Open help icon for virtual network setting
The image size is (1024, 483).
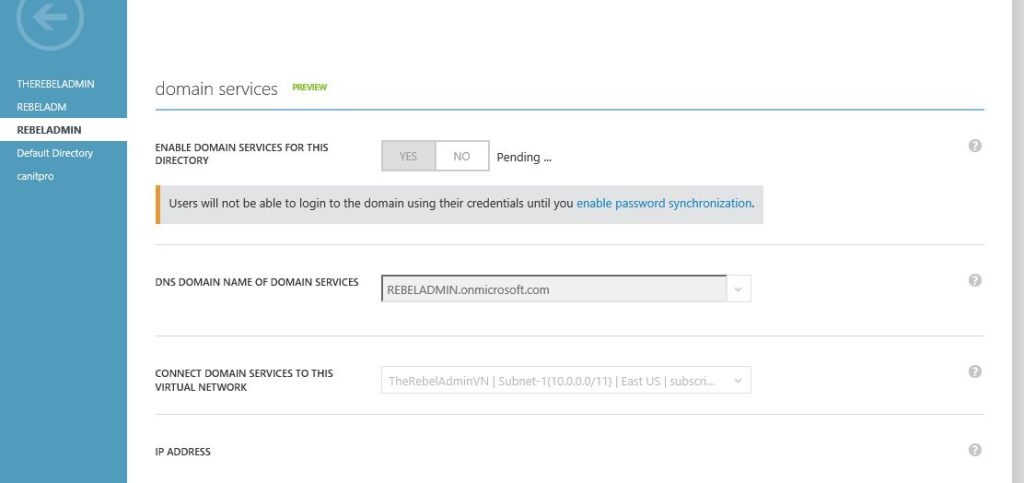pos(975,372)
